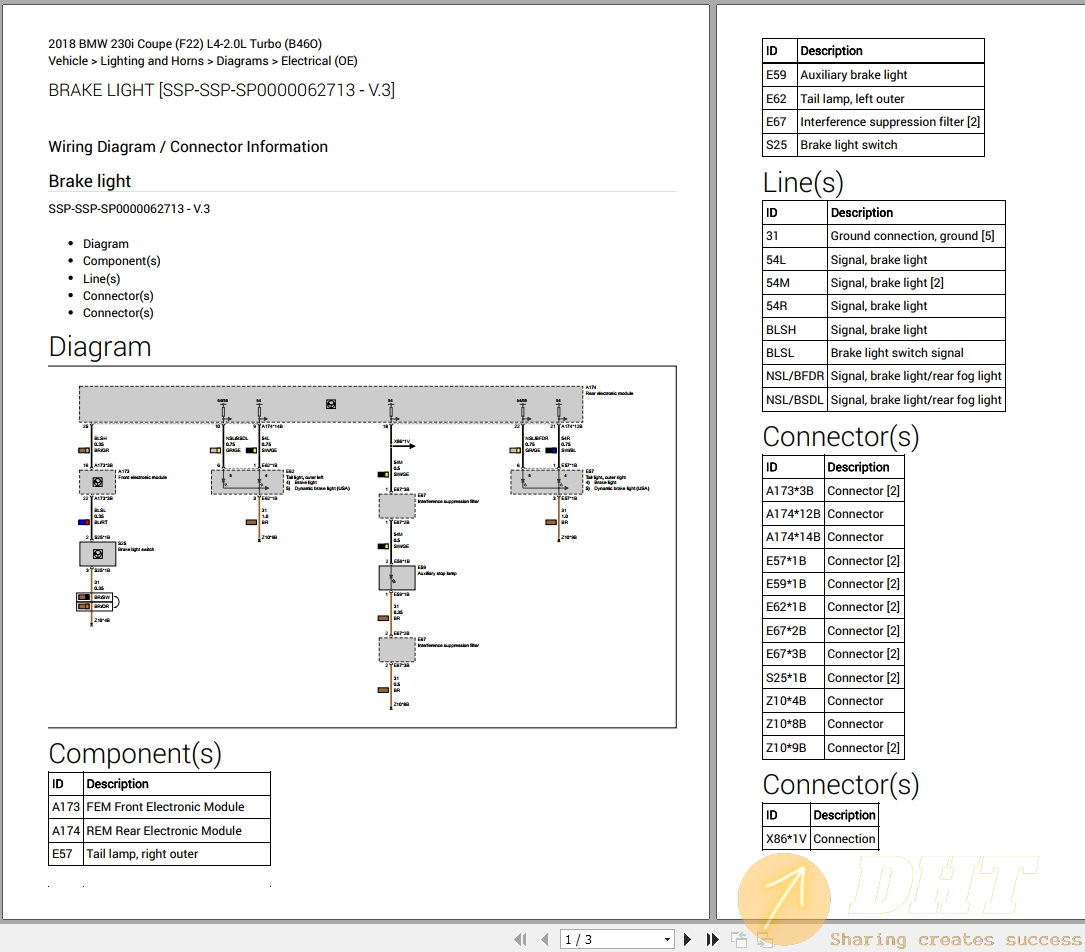Jump to the last page
Screen dimensions: 1085x952
tap(712, 940)
